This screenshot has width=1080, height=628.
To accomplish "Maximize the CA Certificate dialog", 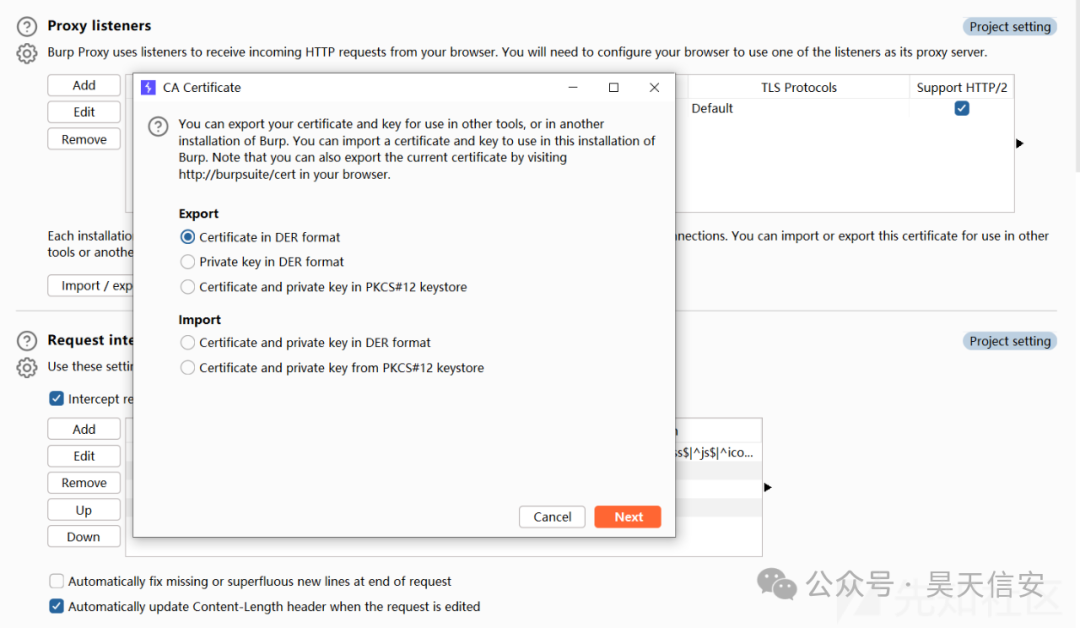I will click(x=613, y=87).
